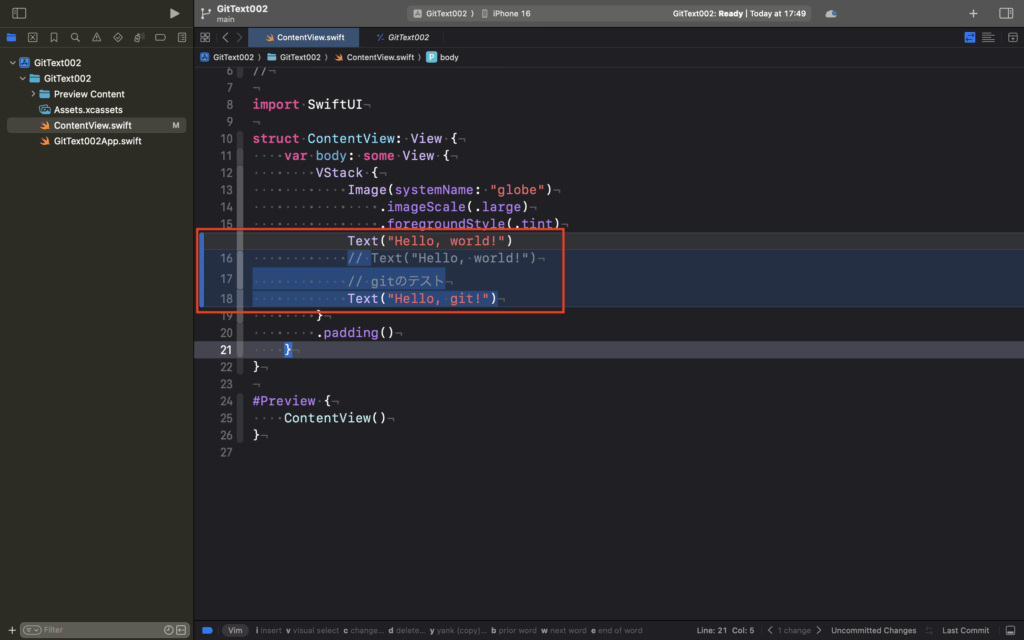Select the Last Commit comparison version
The image size is (1024, 640).
pos(965,630)
